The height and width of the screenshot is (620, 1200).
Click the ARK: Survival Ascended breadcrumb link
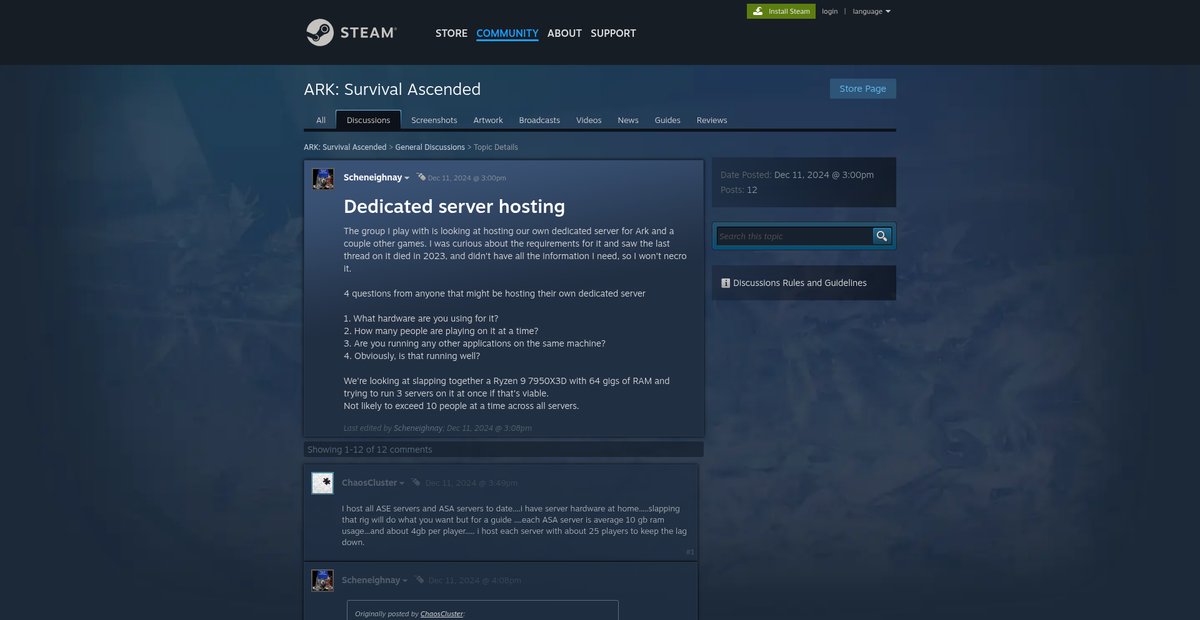click(345, 147)
